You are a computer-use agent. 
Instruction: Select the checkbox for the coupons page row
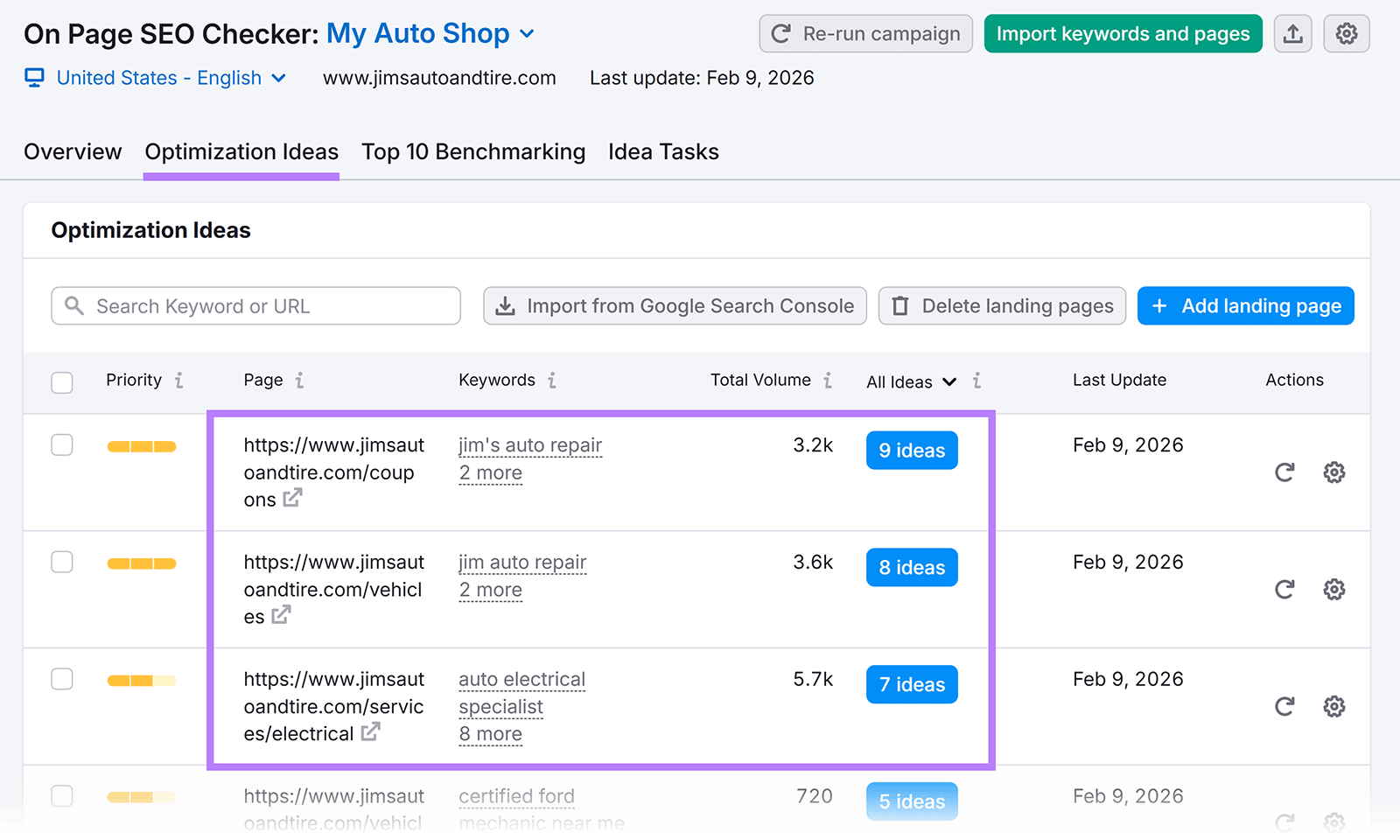click(62, 444)
